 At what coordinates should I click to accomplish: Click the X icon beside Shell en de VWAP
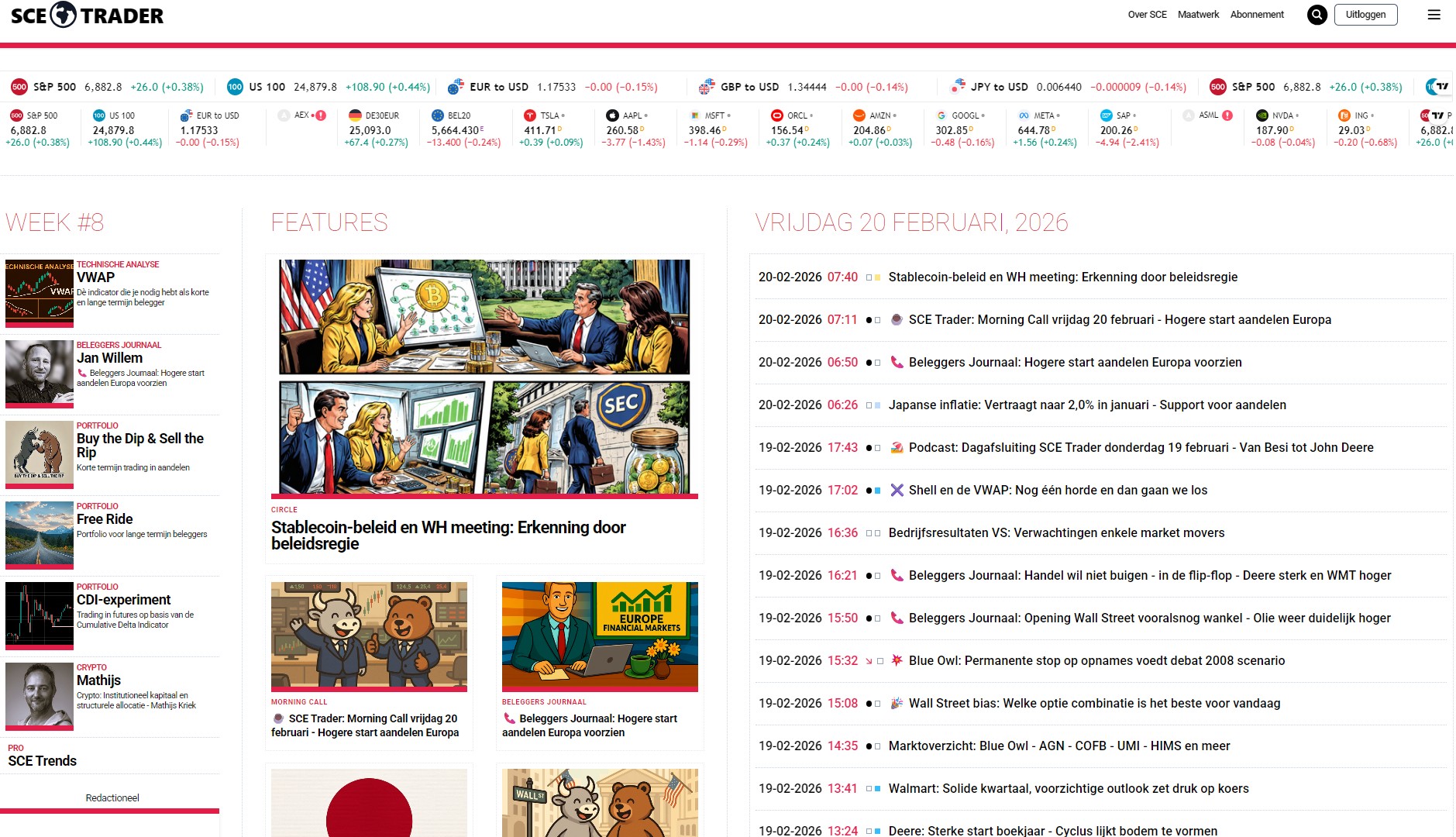point(897,490)
